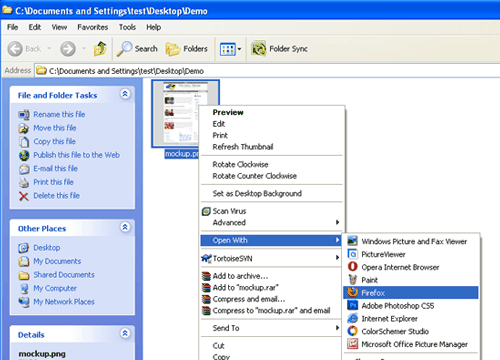Open with Internet Explorer
500x360 pixels.
pos(411,319)
